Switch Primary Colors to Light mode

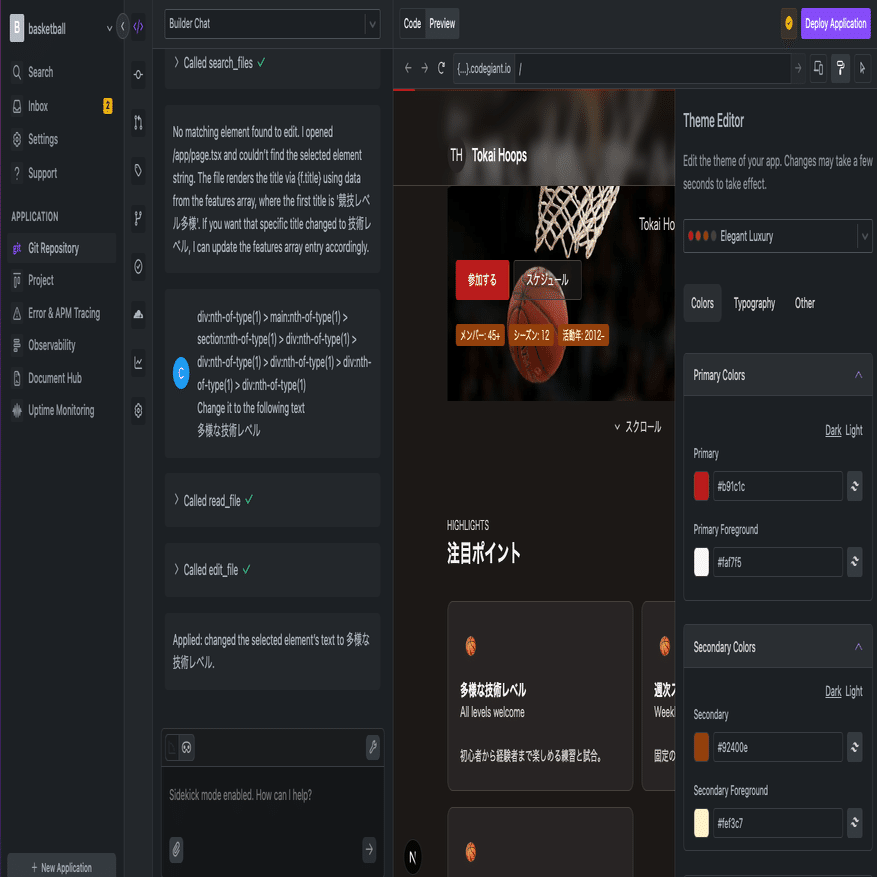coord(854,430)
